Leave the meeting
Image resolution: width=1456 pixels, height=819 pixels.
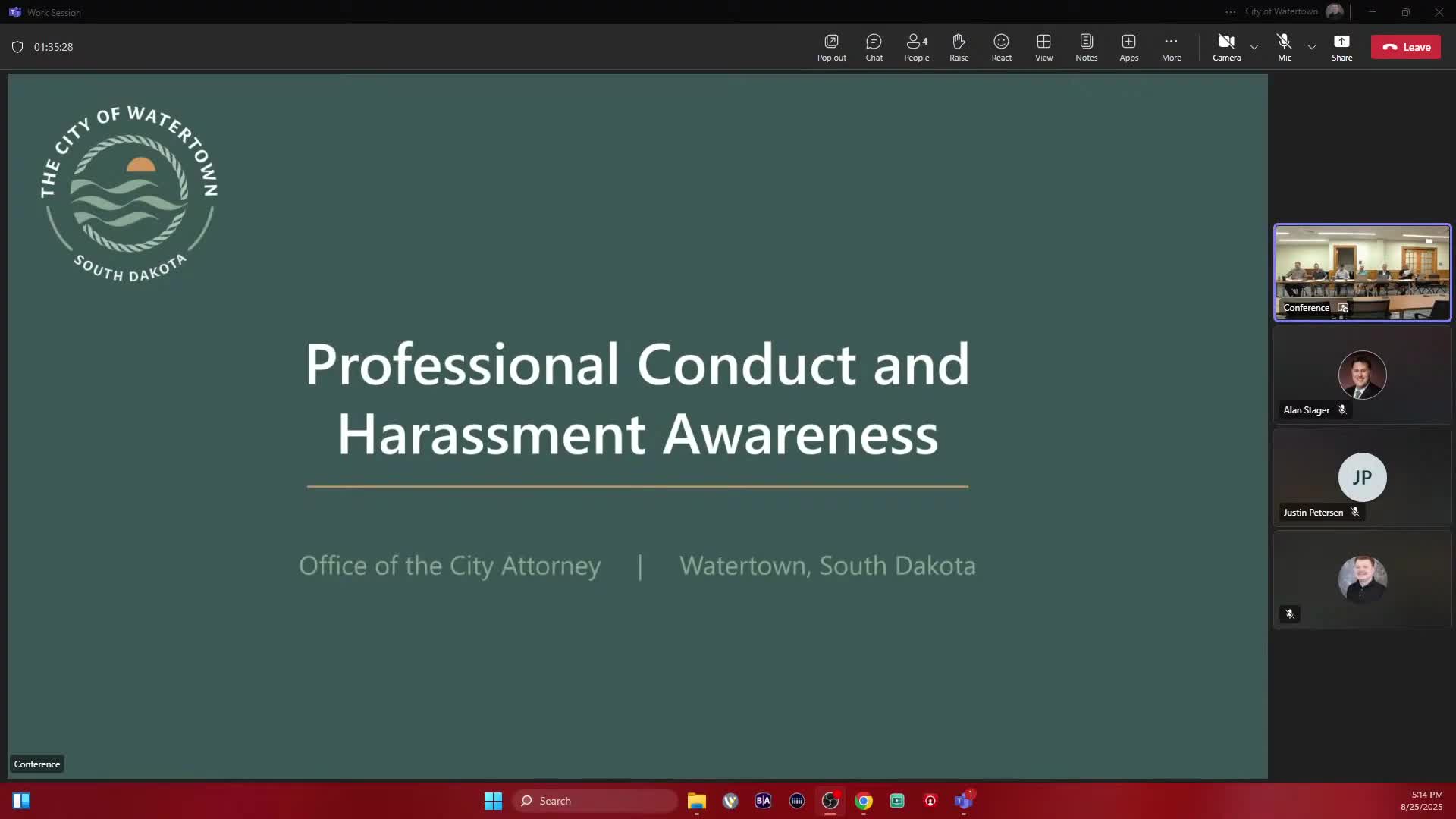click(x=1405, y=47)
